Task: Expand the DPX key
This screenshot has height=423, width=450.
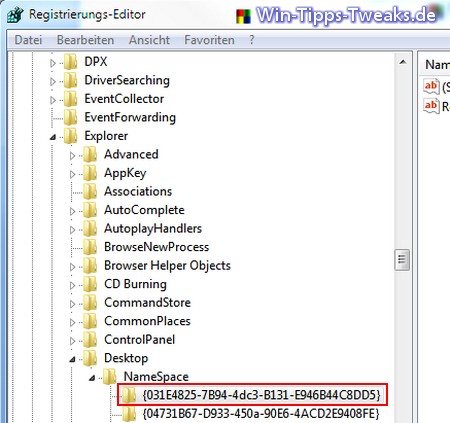Action: [x=53, y=63]
